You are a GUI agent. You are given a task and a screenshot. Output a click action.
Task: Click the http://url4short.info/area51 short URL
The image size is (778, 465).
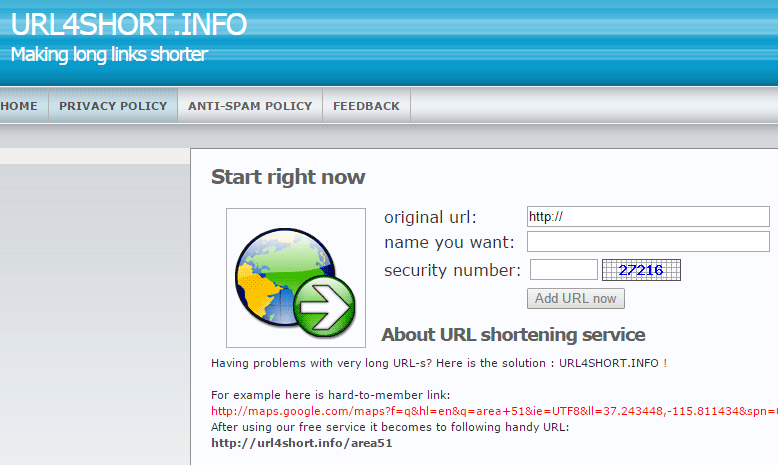302,443
